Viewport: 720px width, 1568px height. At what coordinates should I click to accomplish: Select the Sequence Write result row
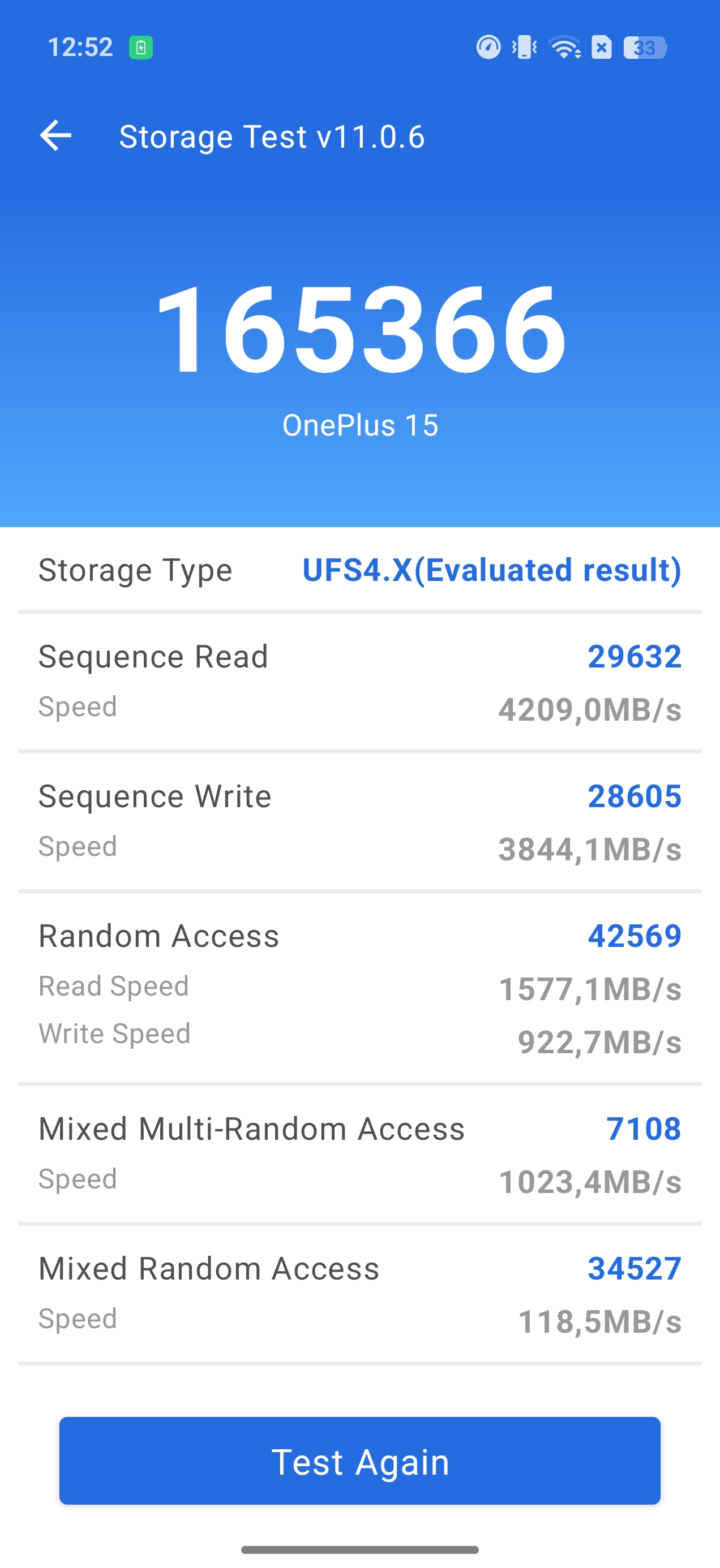[x=360, y=822]
